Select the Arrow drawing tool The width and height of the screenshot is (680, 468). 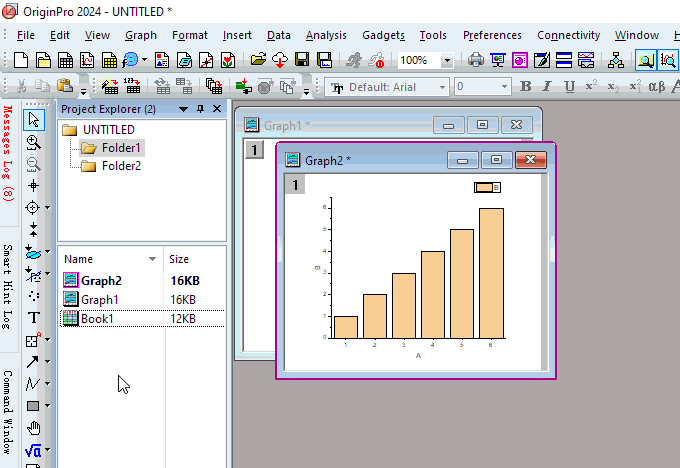34,362
